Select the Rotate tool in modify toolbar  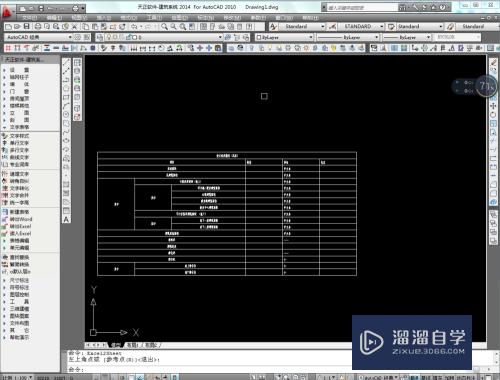pos(493,115)
